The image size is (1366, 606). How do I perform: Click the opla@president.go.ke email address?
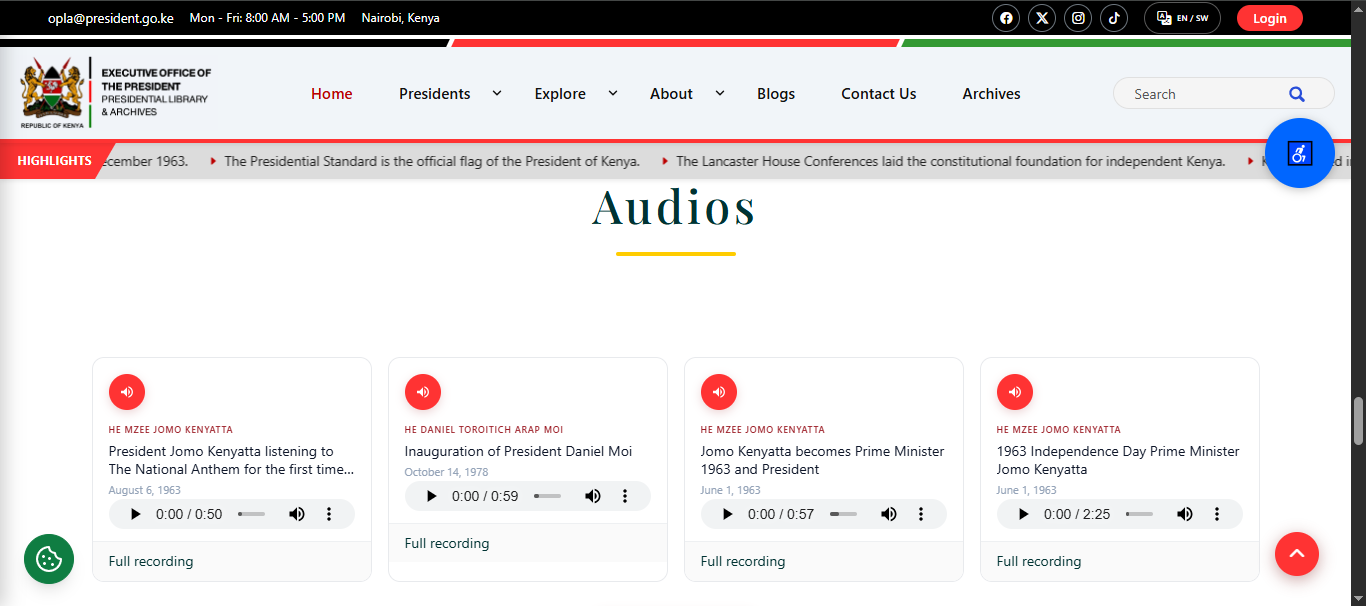111,18
